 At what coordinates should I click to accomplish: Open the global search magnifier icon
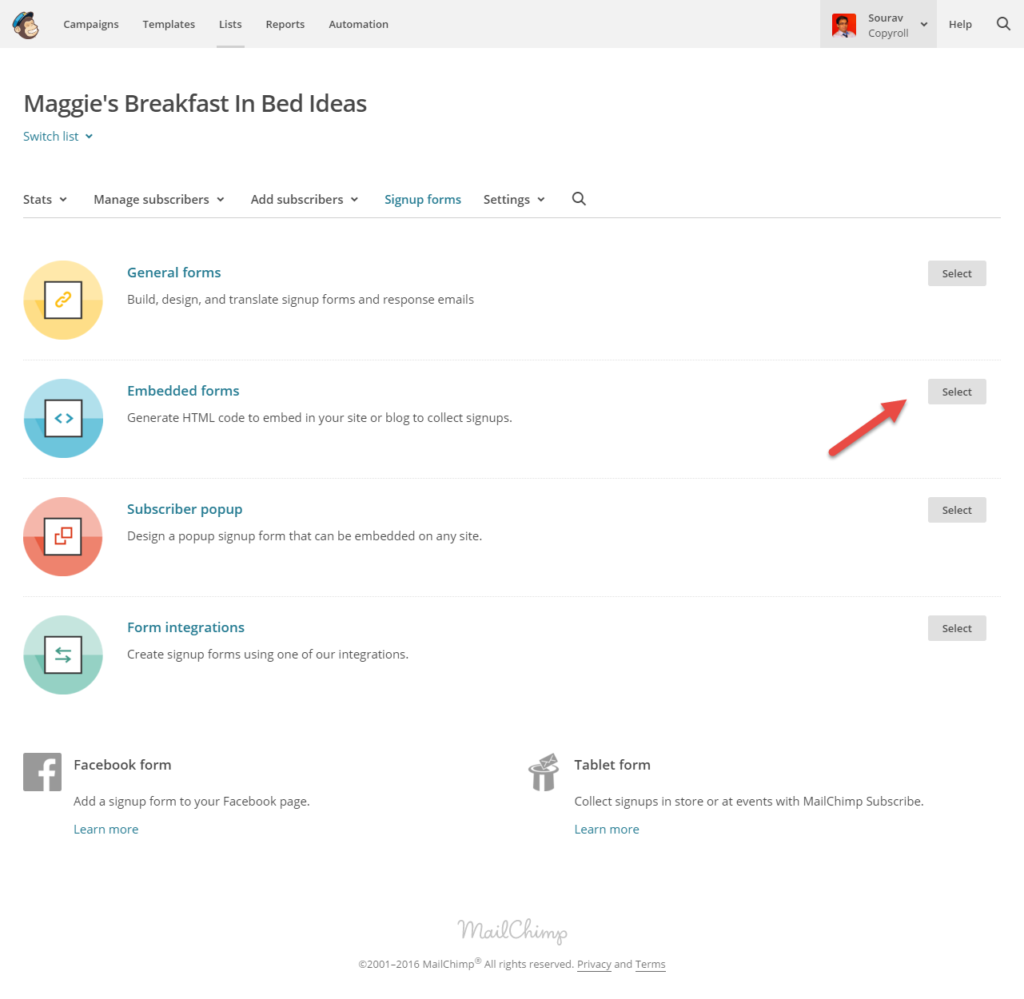click(1003, 24)
